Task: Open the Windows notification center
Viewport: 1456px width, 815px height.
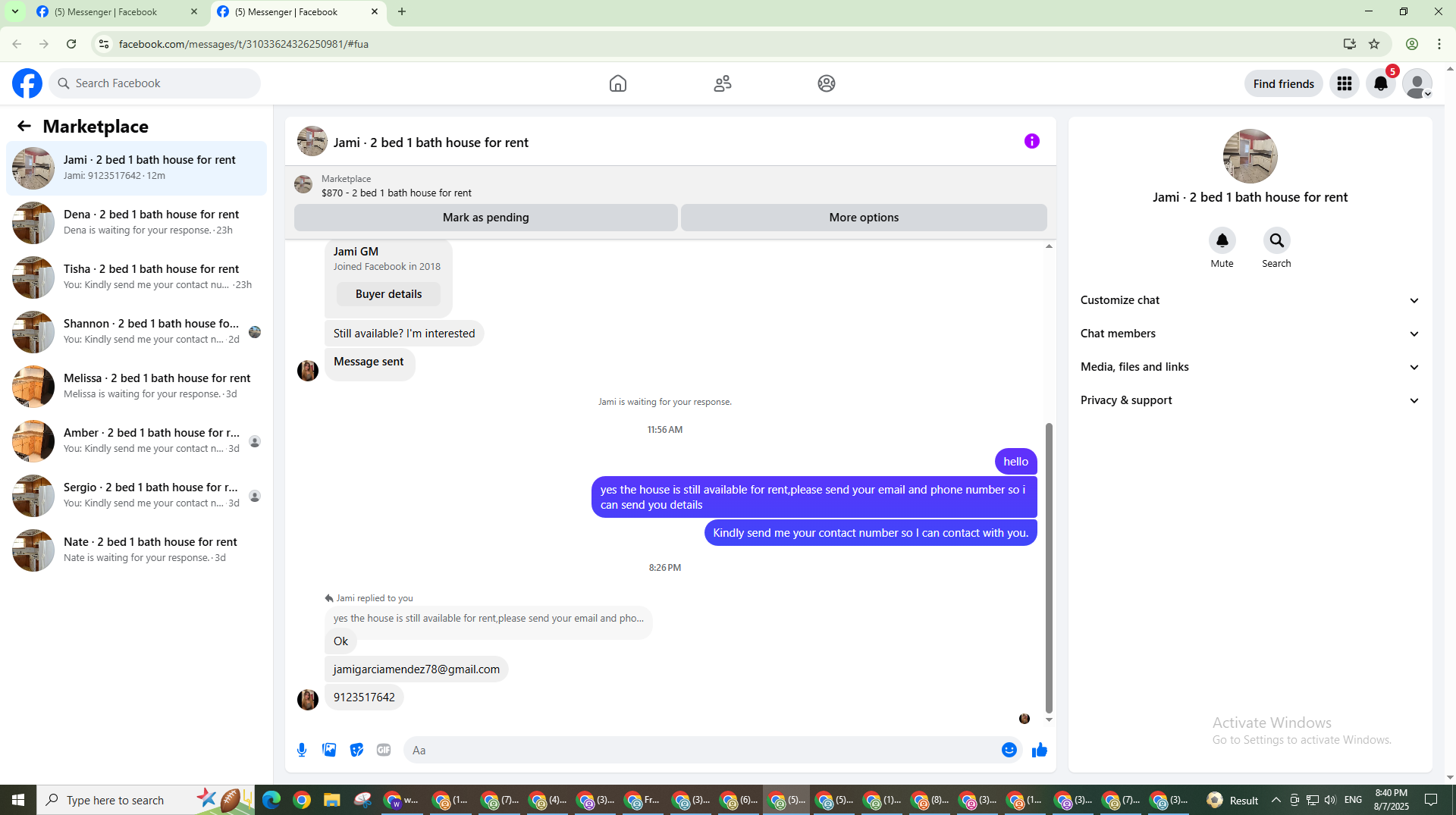Action: [x=1431, y=800]
